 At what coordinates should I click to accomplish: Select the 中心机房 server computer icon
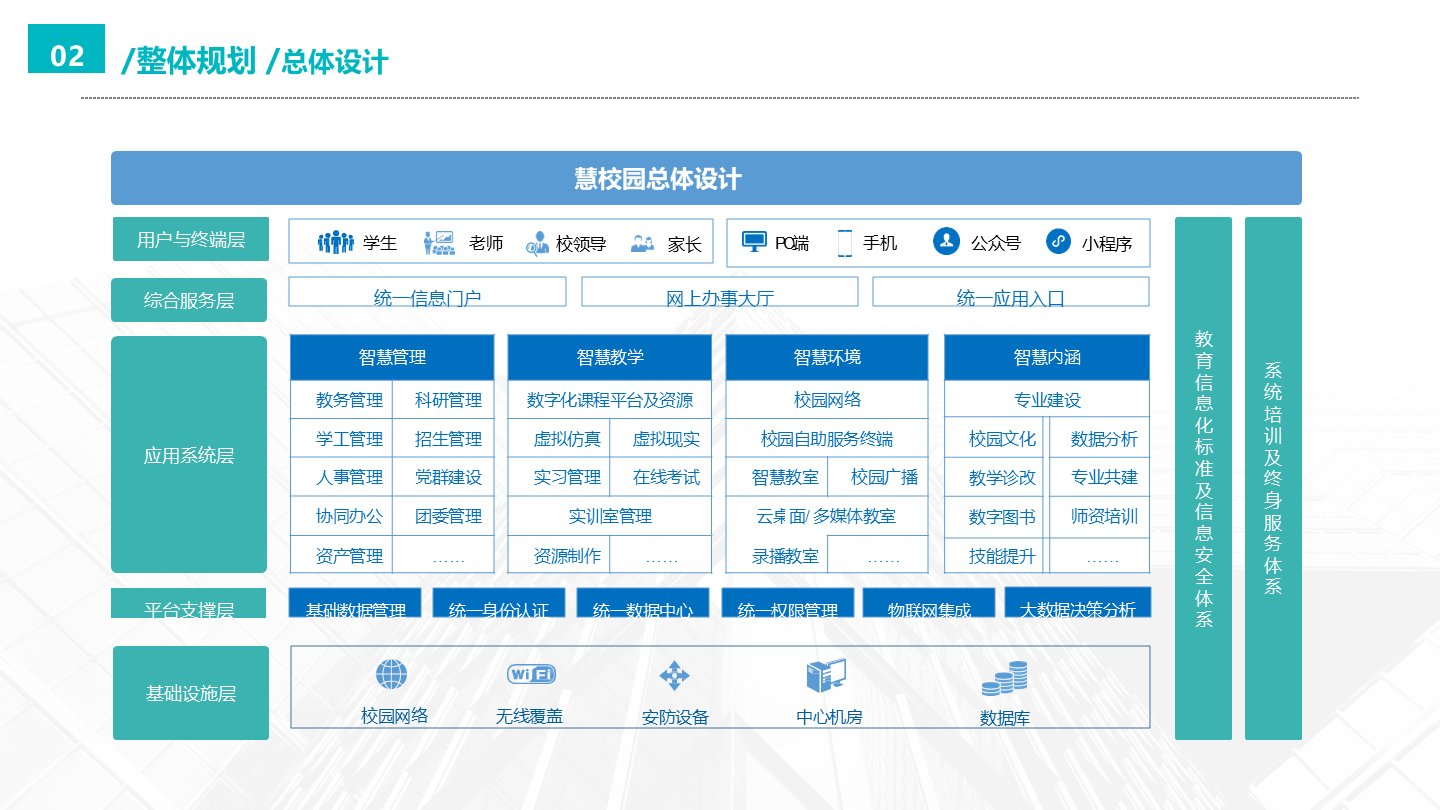pyautogui.click(x=826, y=677)
